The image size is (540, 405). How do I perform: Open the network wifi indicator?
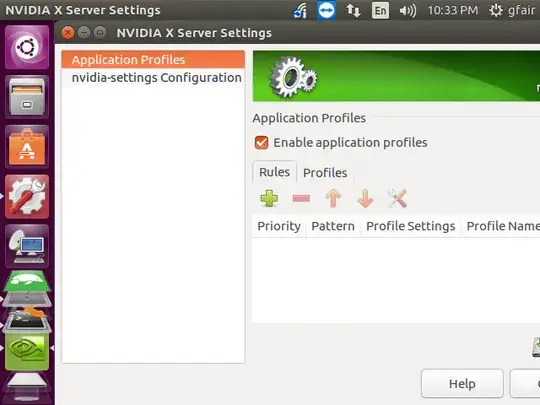(x=300, y=10)
